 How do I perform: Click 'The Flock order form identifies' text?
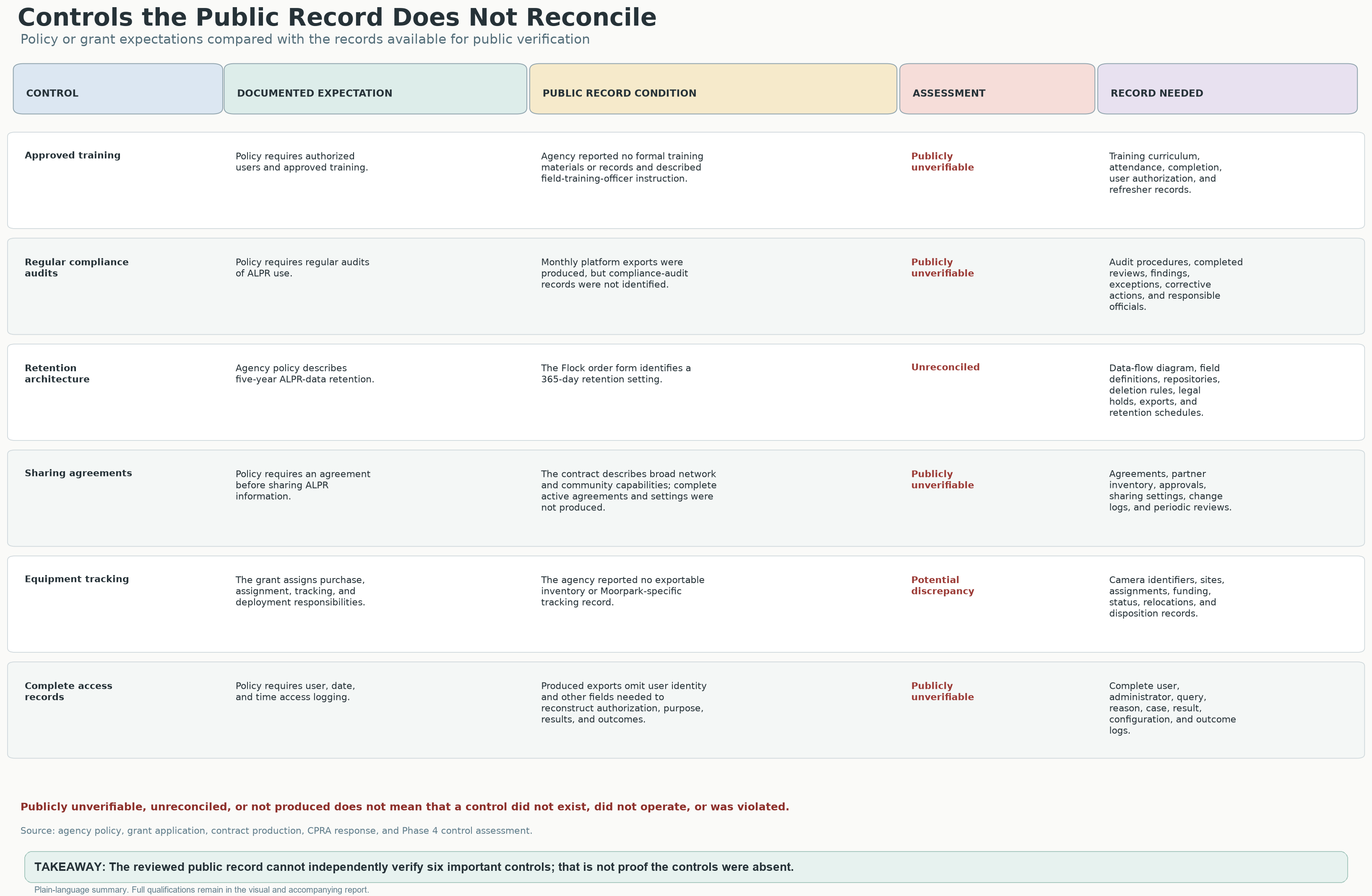pos(616,374)
